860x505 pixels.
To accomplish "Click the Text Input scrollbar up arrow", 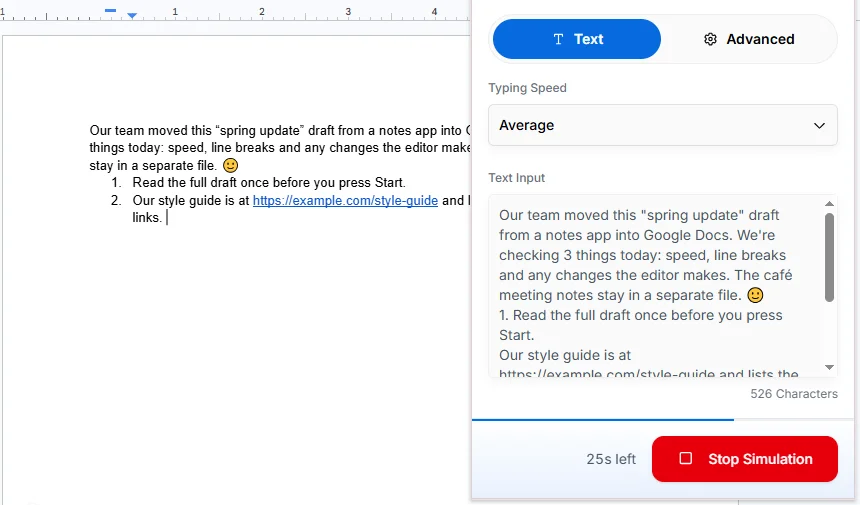I will coord(829,203).
